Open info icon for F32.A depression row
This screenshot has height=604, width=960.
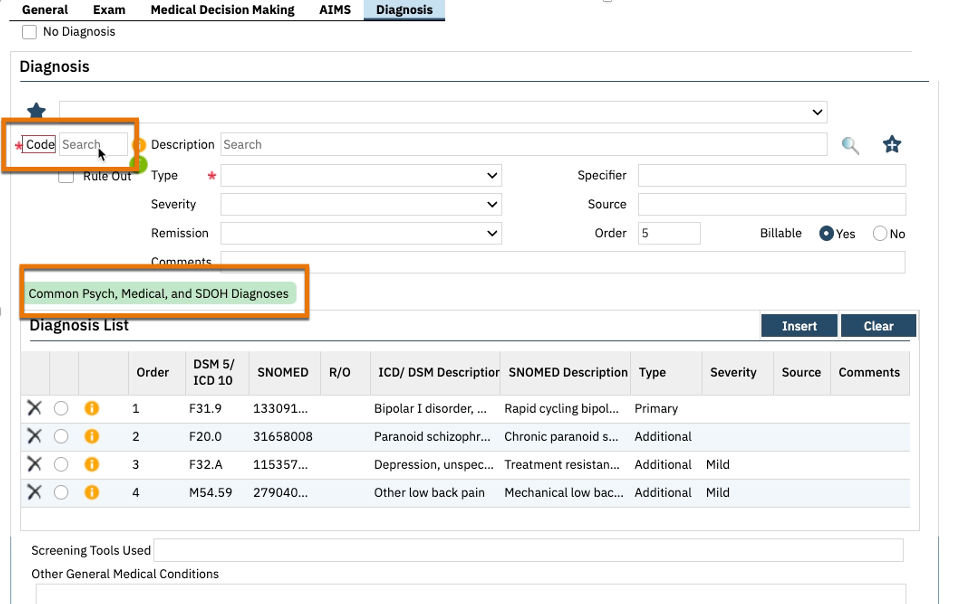(x=91, y=464)
